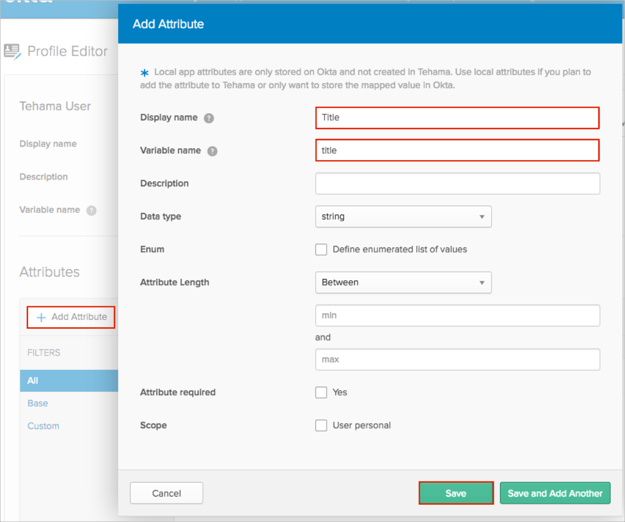This screenshot has width=625, height=522.
Task: Click help icon by Tehama User Variable name
Action: (92, 211)
